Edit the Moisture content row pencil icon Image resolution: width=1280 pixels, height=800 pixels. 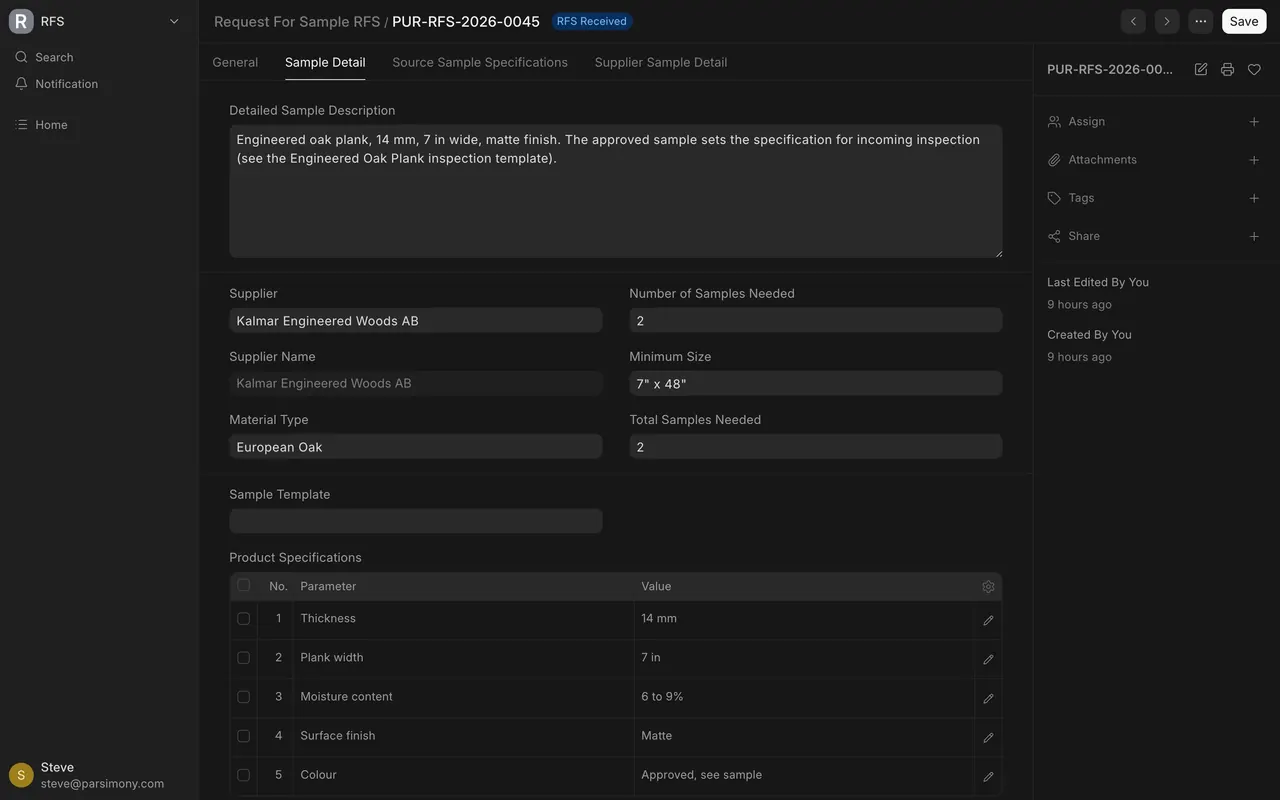(x=988, y=698)
